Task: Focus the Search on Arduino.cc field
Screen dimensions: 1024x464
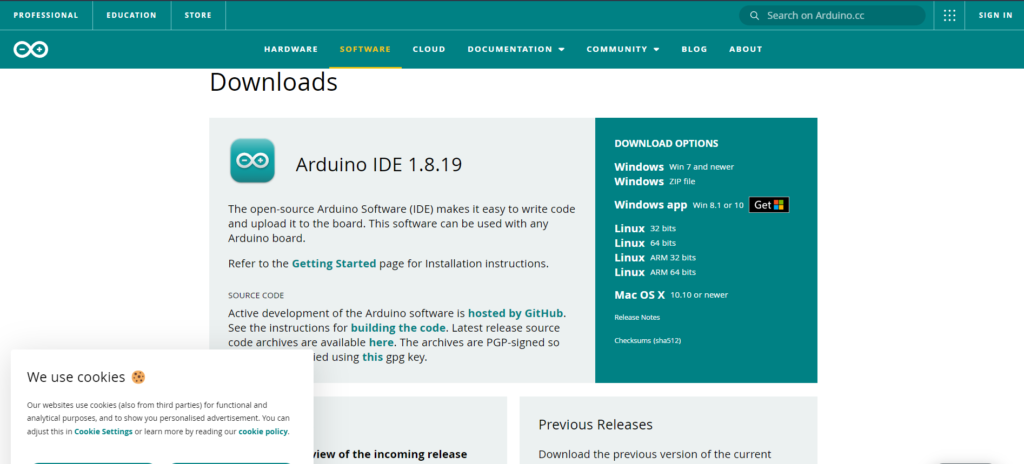Action: pyautogui.click(x=832, y=15)
